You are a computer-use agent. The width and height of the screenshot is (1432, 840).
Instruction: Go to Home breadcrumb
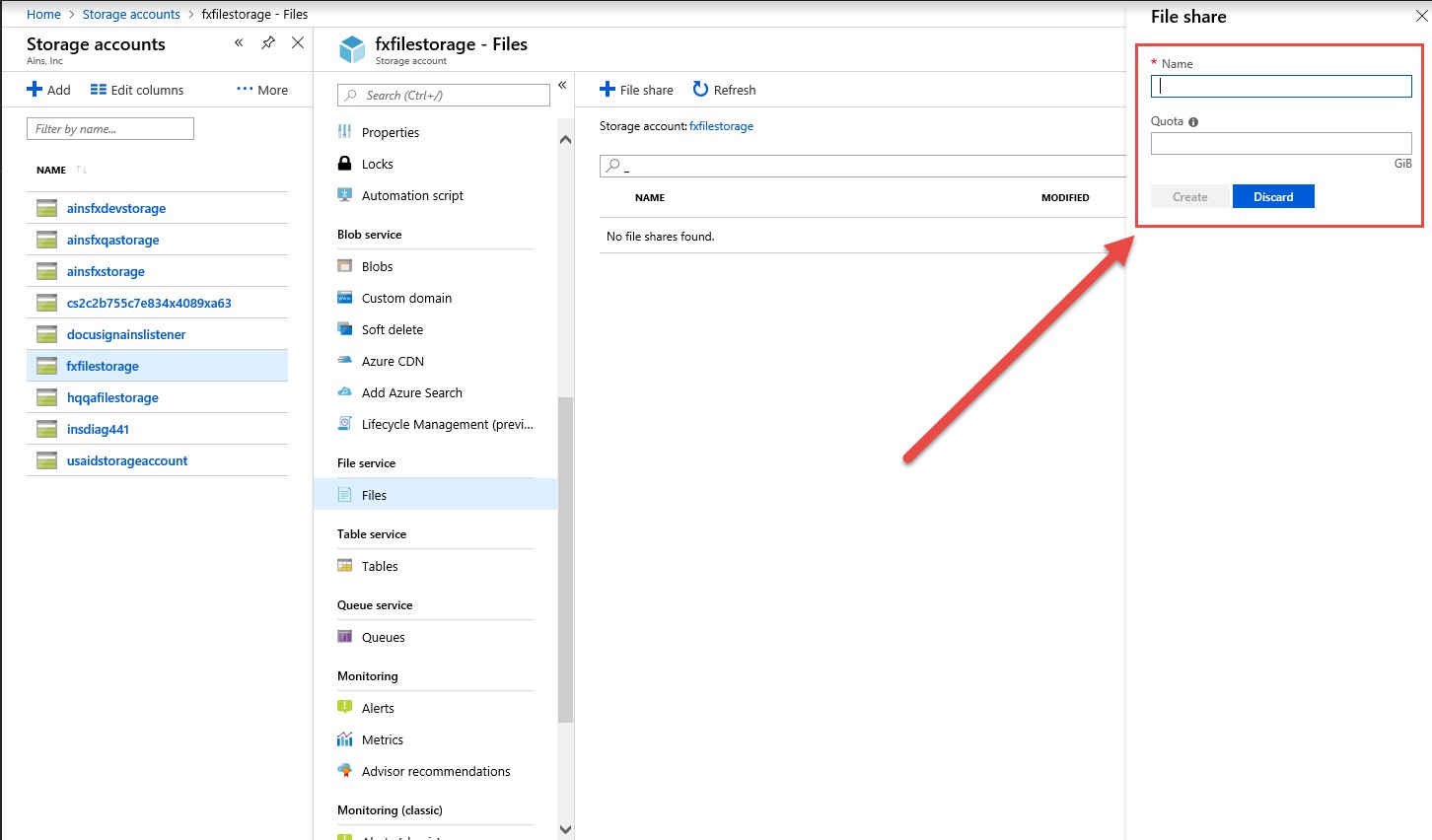[x=43, y=14]
